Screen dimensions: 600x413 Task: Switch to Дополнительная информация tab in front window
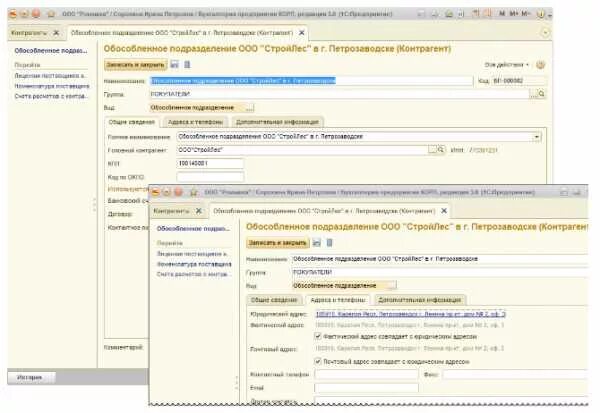(419, 300)
